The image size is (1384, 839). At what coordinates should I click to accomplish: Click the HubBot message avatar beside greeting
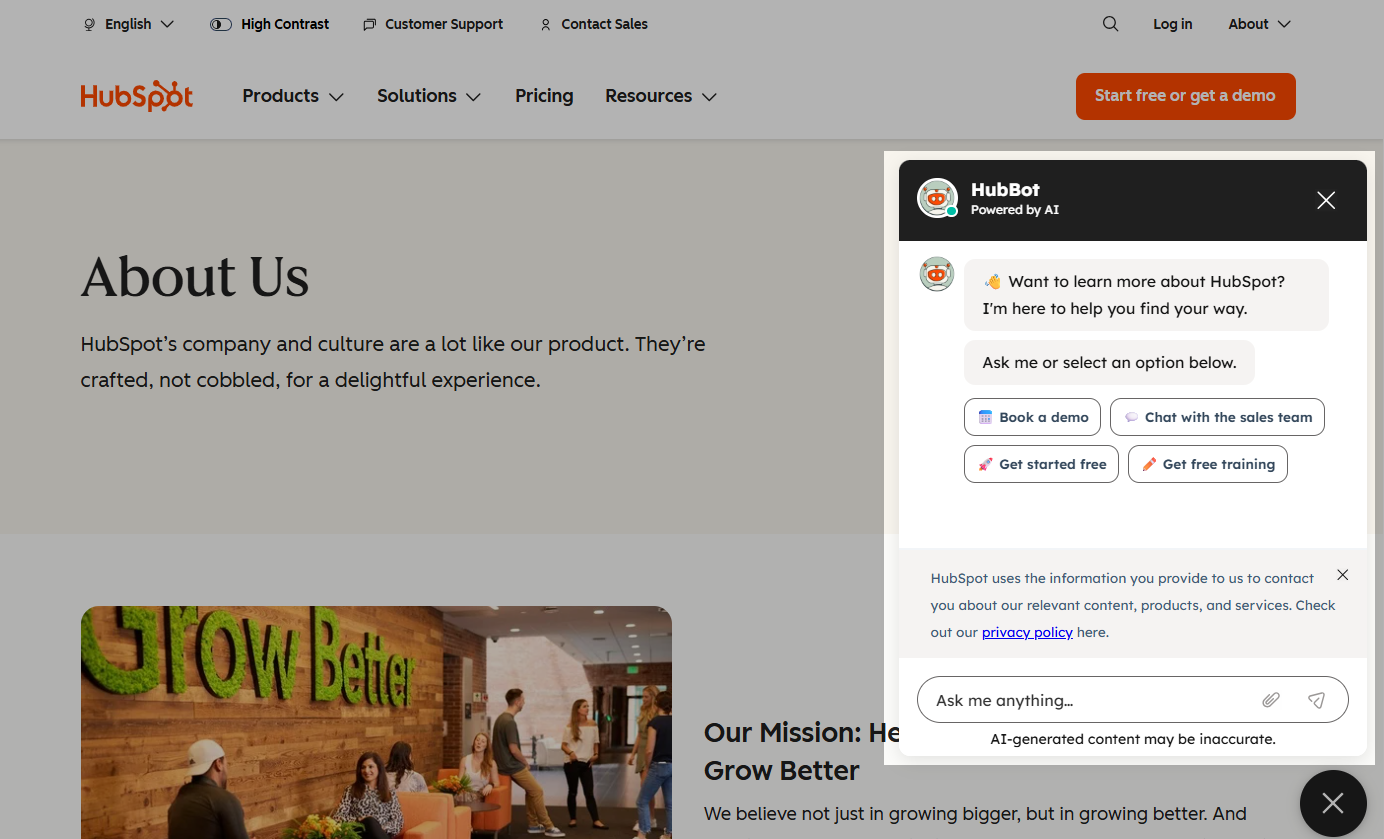(937, 274)
